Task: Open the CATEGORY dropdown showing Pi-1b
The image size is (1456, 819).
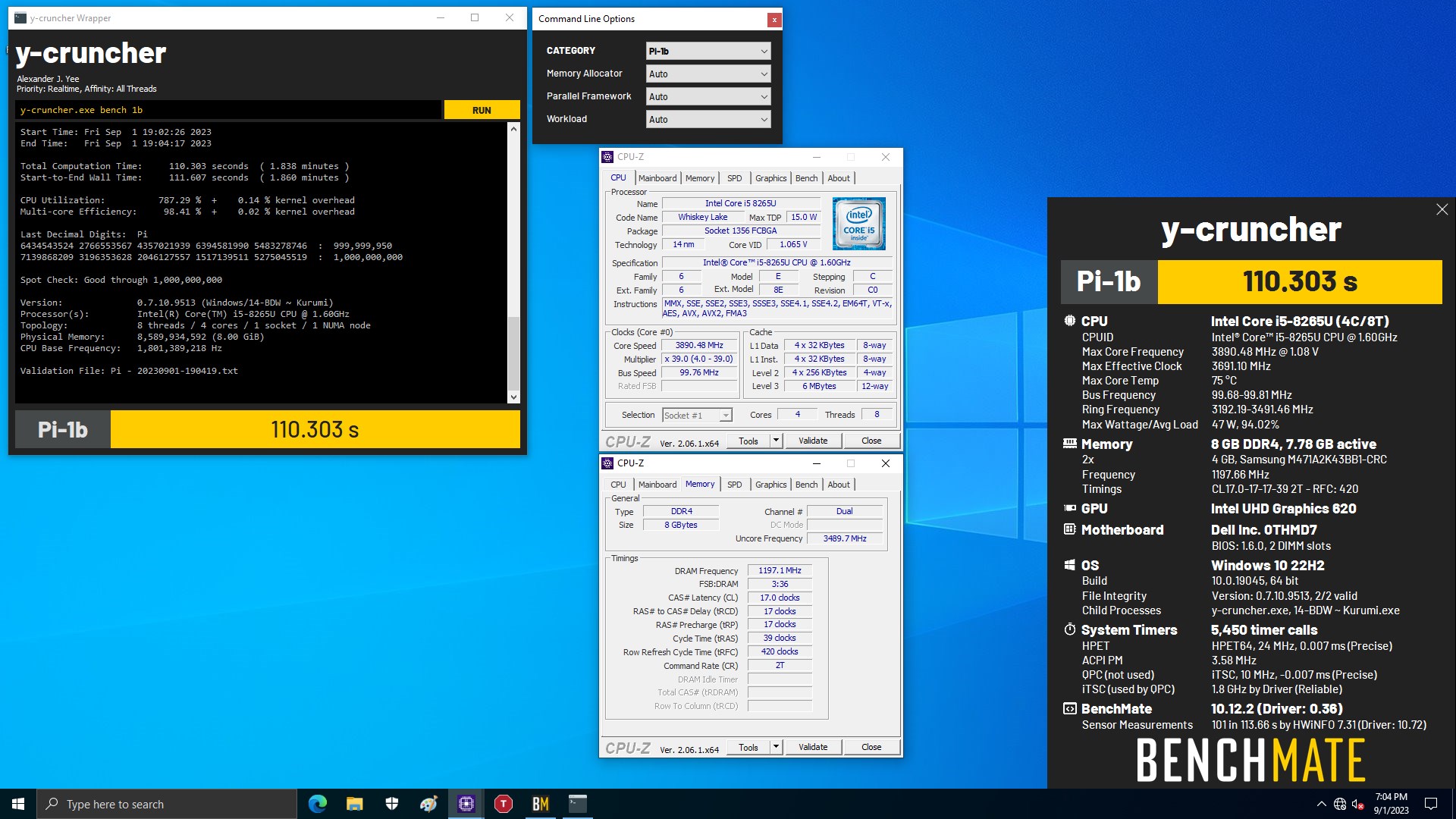Action: click(x=708, y=51)
